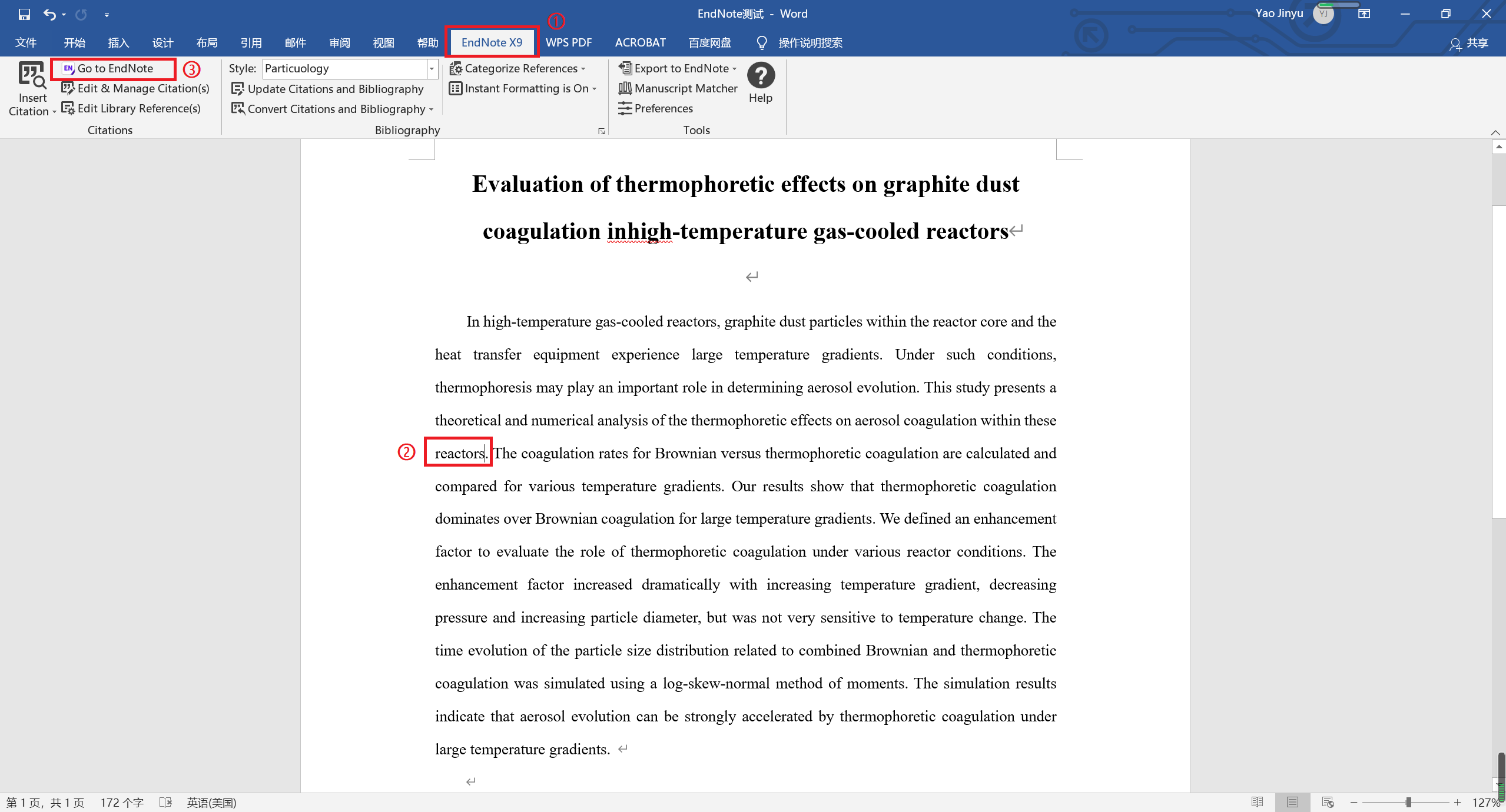Open the Undo history dropdown arrow

tap(64, 15)
